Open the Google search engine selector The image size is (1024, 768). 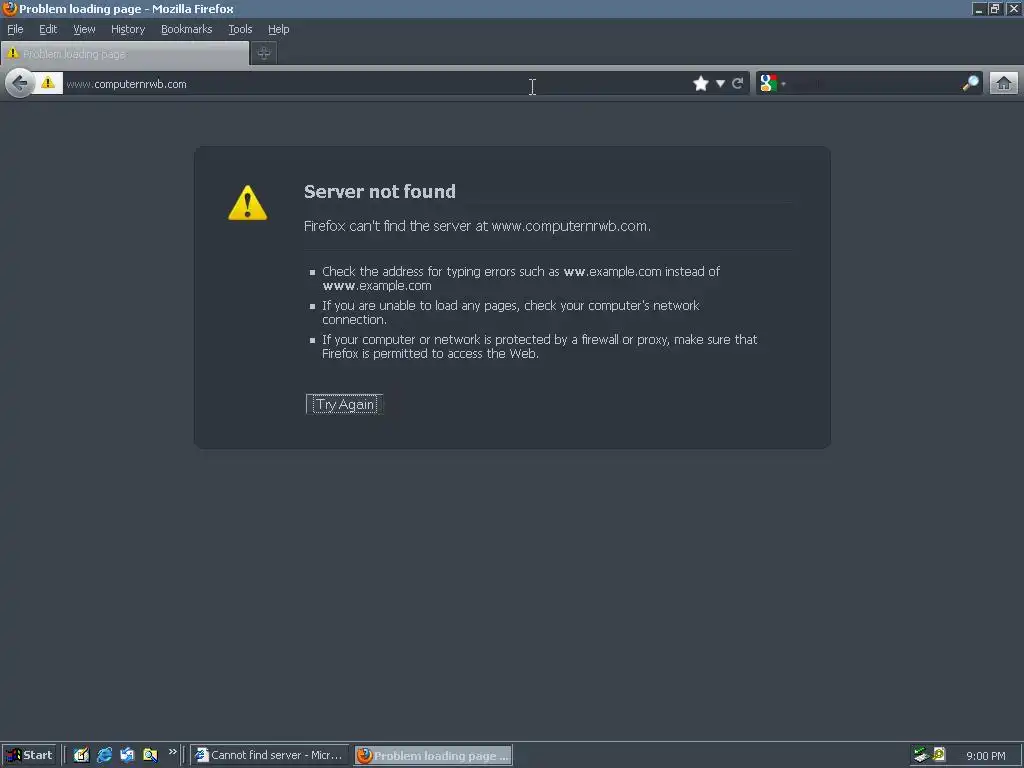[x=773, y=84]
